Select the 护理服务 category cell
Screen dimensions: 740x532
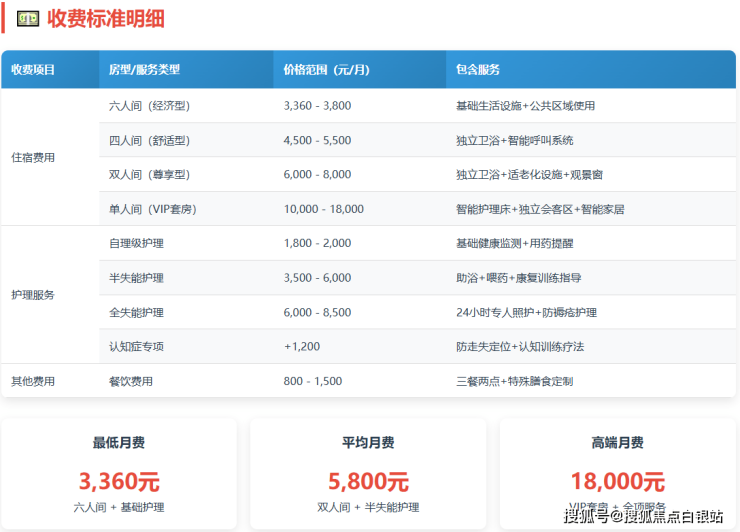[33, 295]
